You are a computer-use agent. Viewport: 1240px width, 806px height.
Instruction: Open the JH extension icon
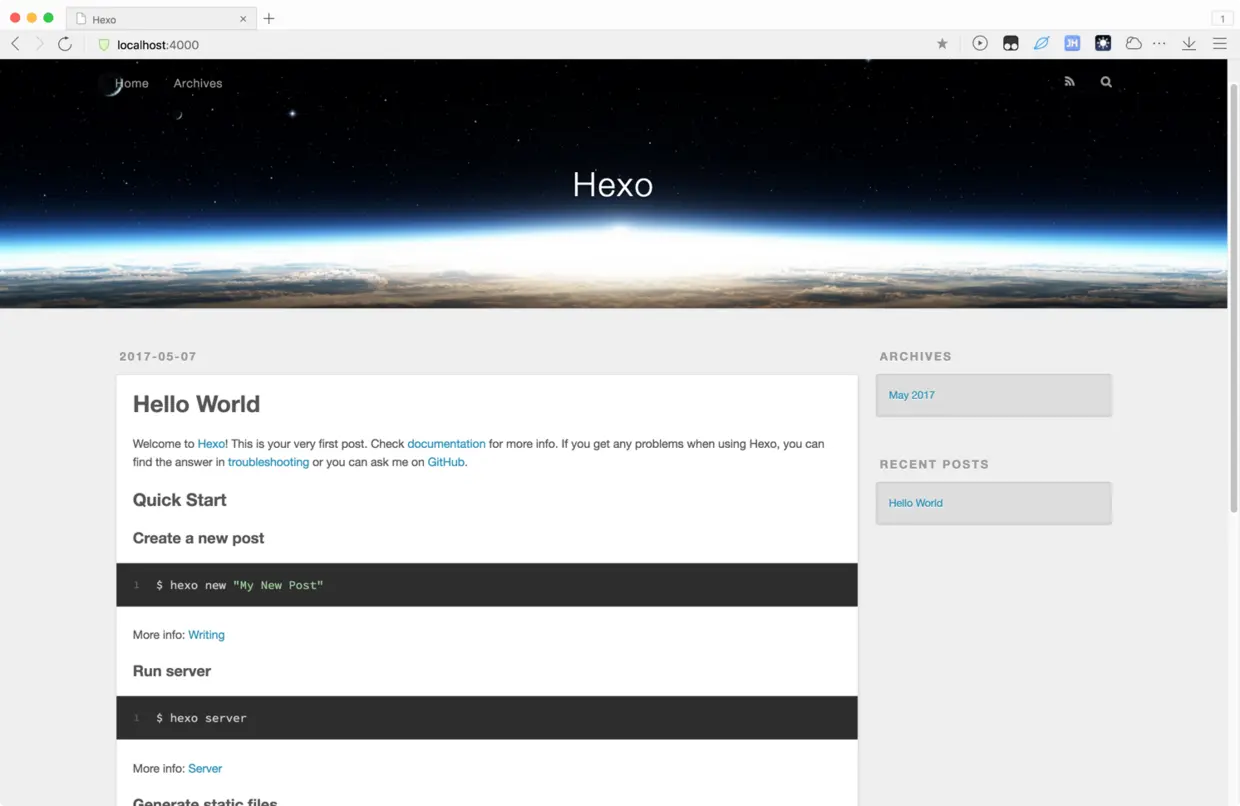point(1072,44)
